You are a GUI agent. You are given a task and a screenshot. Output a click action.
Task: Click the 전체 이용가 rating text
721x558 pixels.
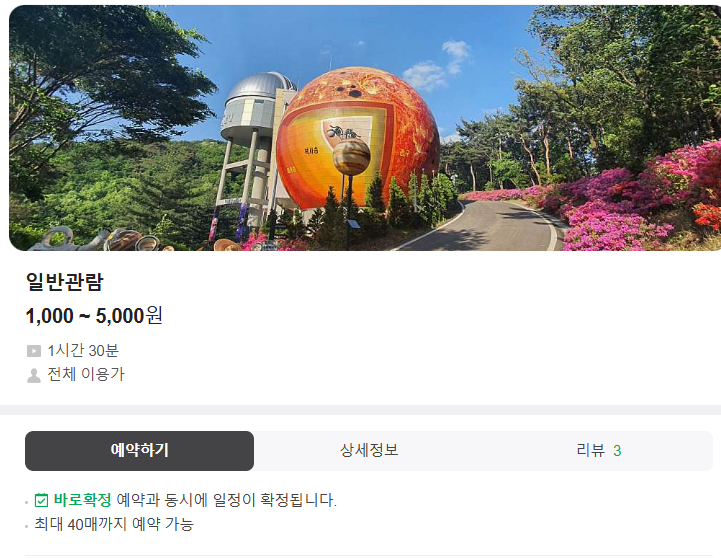pyautogui.click(x=86, y=374)
